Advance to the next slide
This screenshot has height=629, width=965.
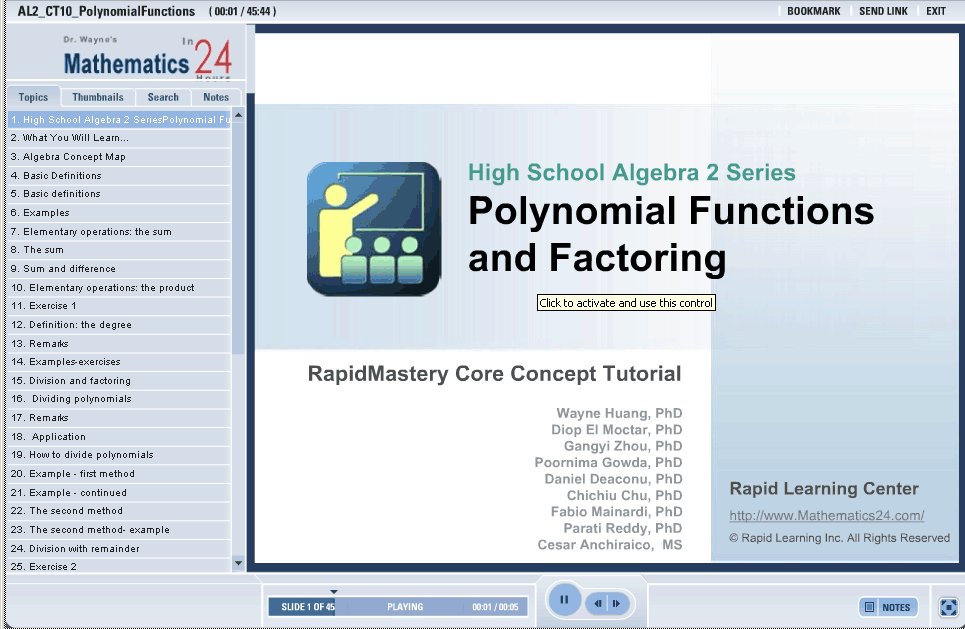click(x=617, y=603)
